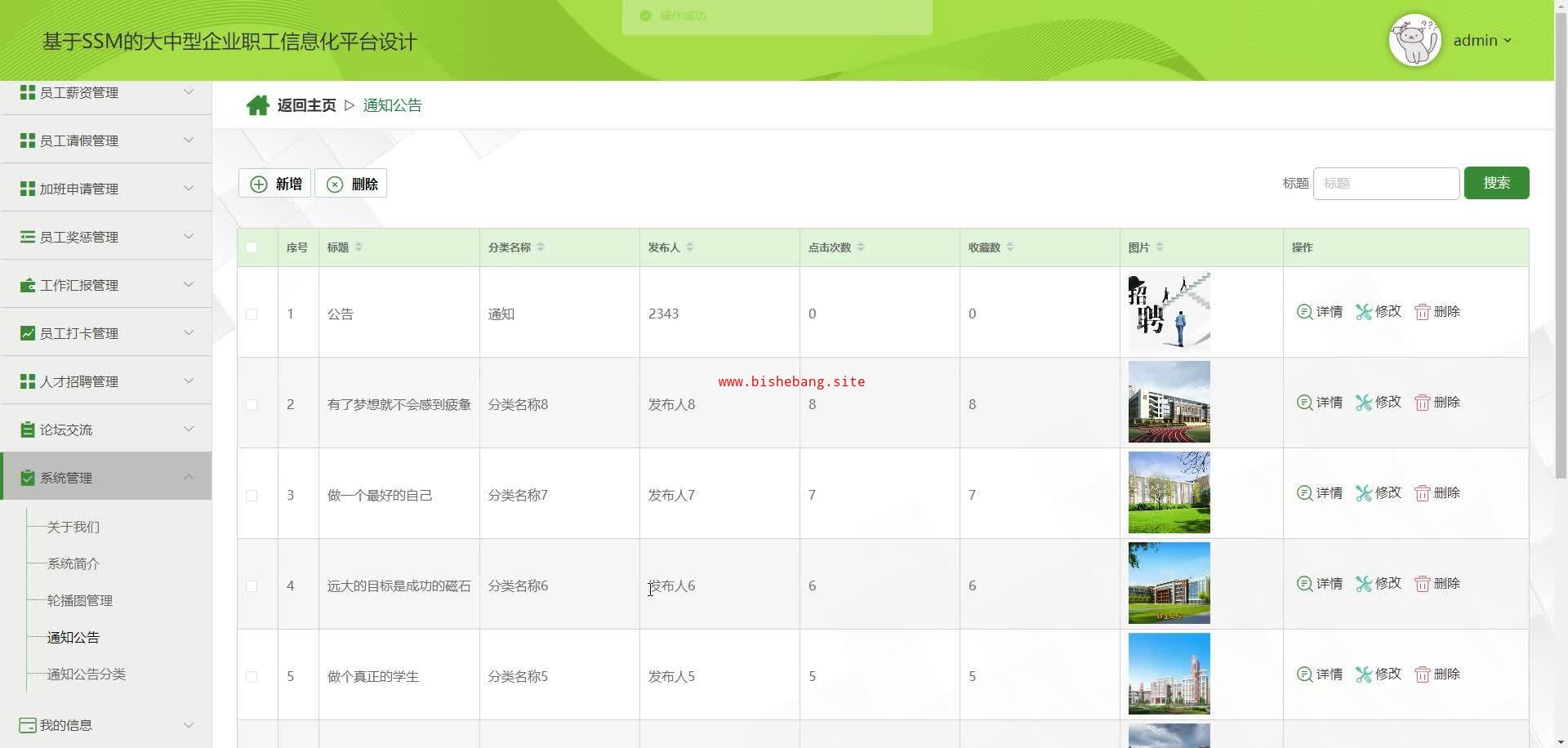Click the green 搜索 button
The image size is (1568, 748).
coord(1496,183)
